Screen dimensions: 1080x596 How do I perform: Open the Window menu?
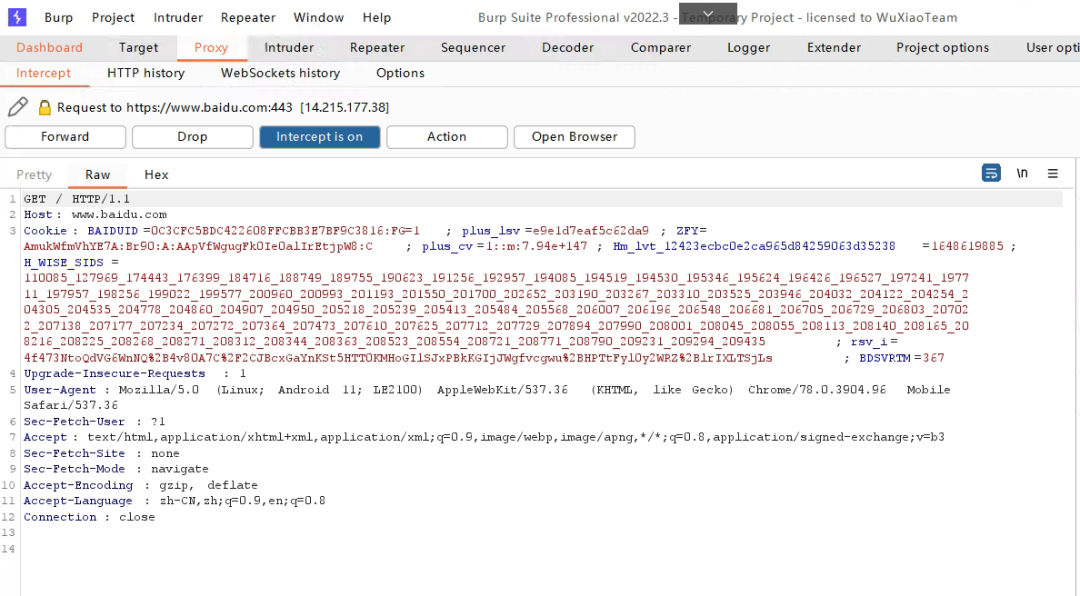click(318, 17)
